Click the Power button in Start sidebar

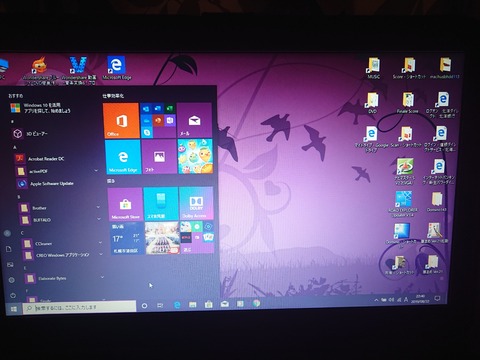click(x=13, y=295)
